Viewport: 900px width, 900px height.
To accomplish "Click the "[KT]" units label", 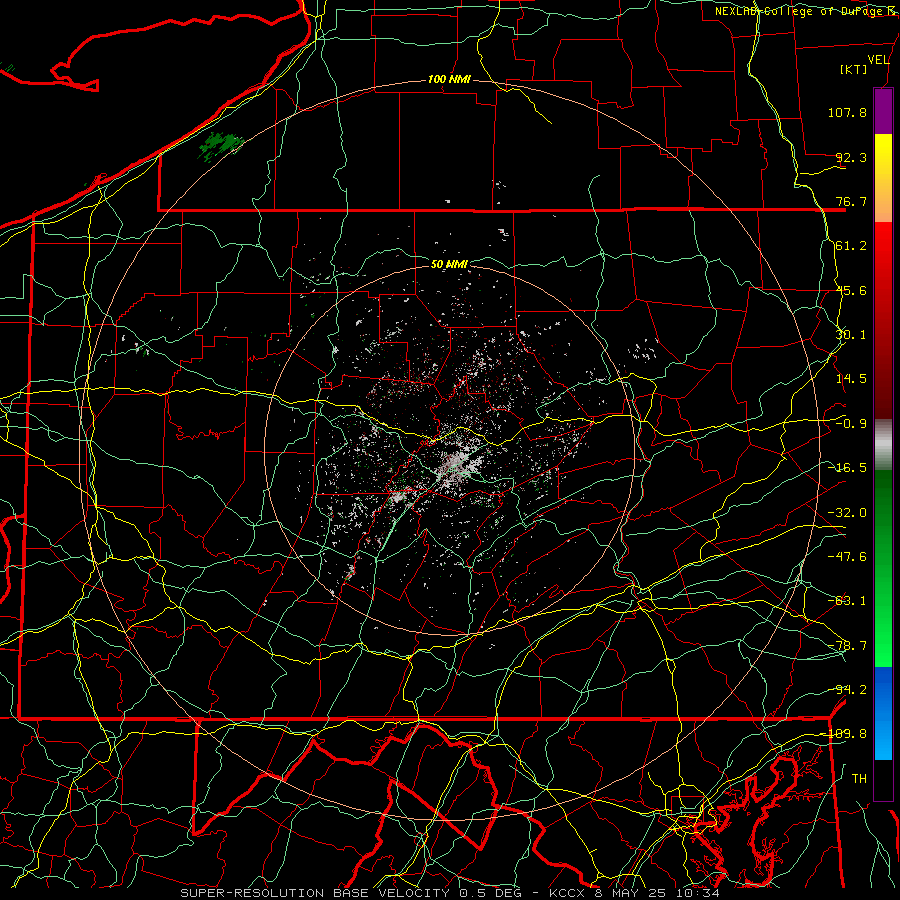I will point(854,69).
